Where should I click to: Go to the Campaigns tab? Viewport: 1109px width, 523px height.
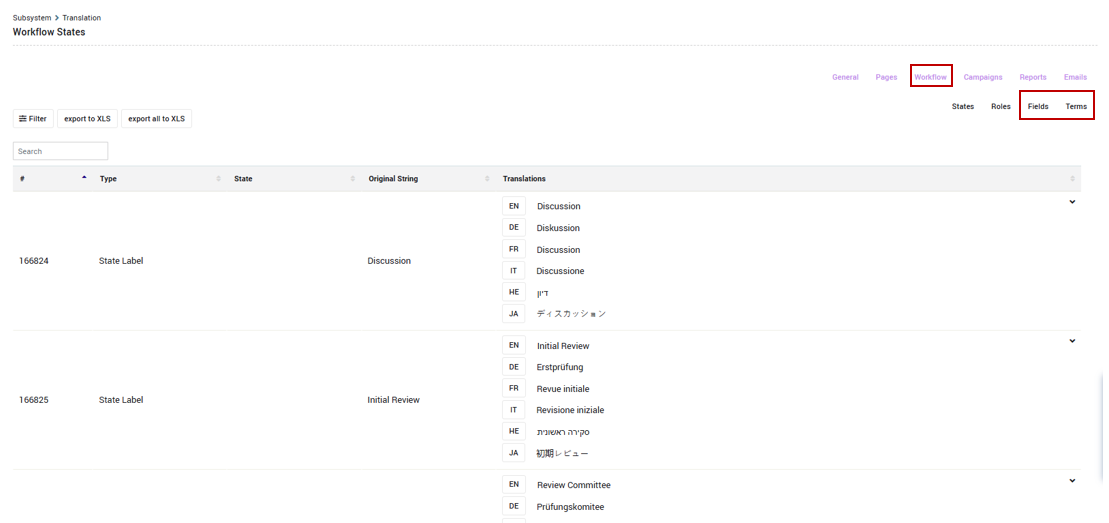click(x=982, y=77)
